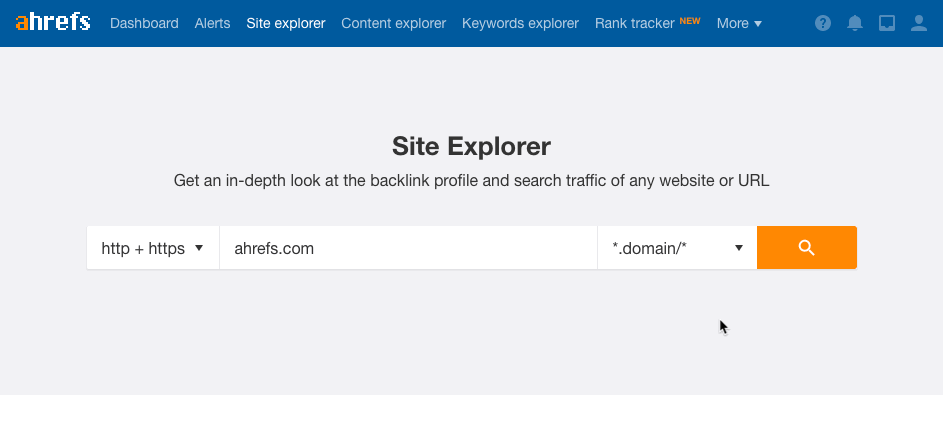
Task: Switch to Content explorer
Action: (x=393, y=23)
